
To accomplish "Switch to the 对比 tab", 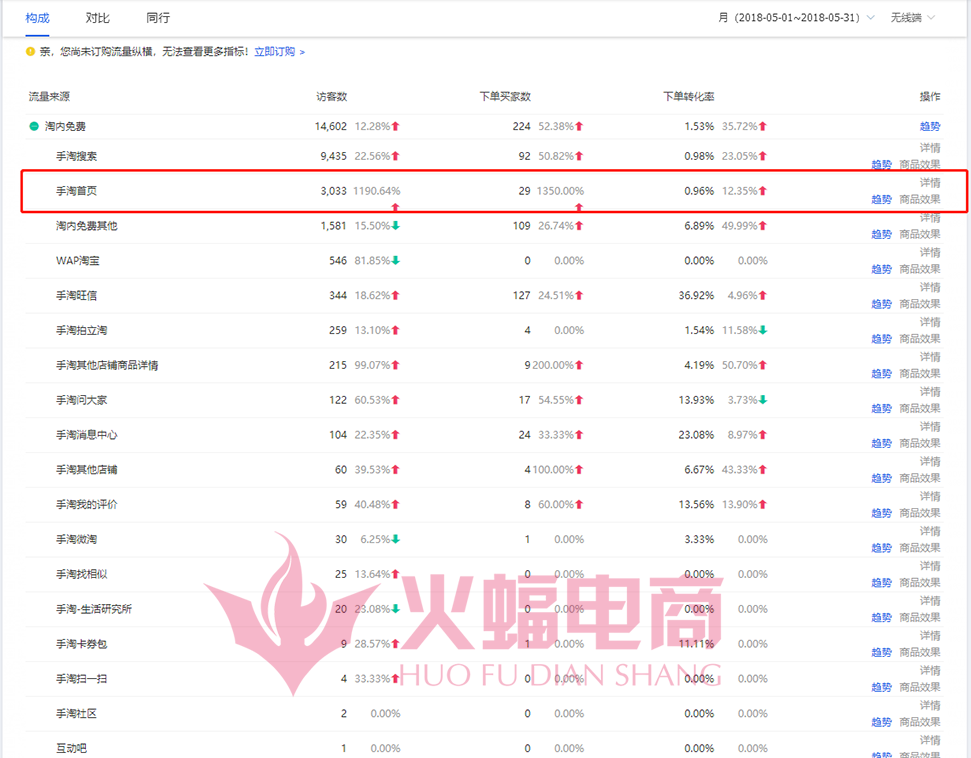I will pos(98,18).
